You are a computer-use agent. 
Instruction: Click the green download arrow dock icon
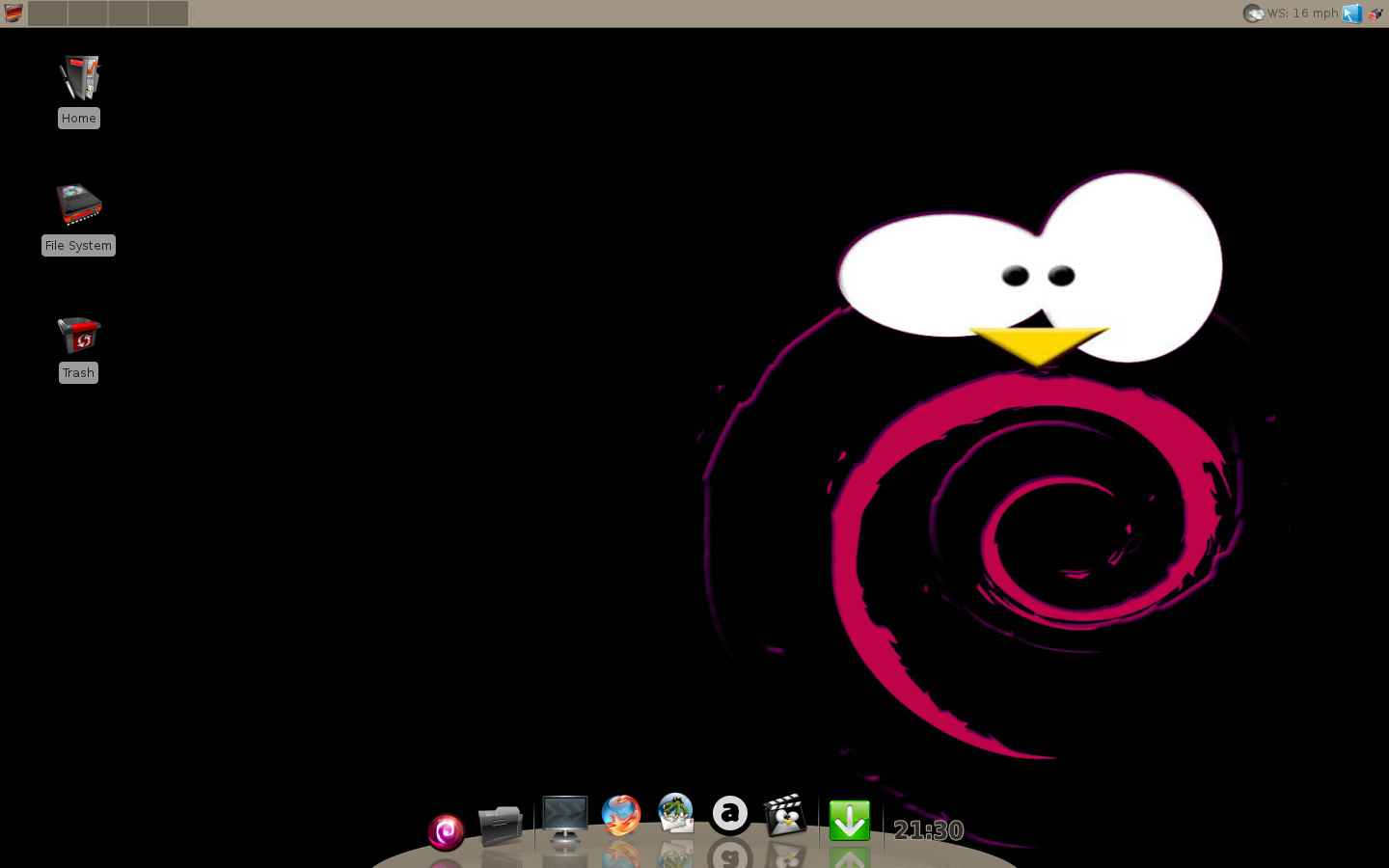[x=850, y=821]
